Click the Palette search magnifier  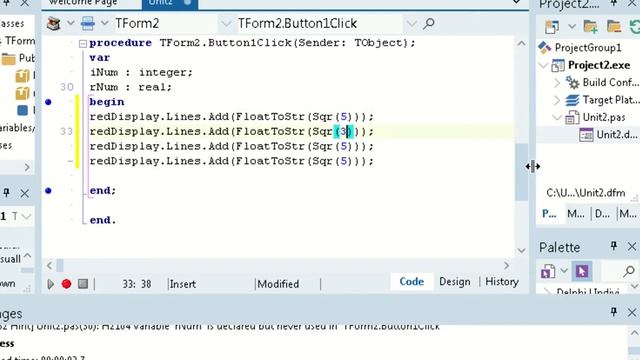click(x=629, y=271)
